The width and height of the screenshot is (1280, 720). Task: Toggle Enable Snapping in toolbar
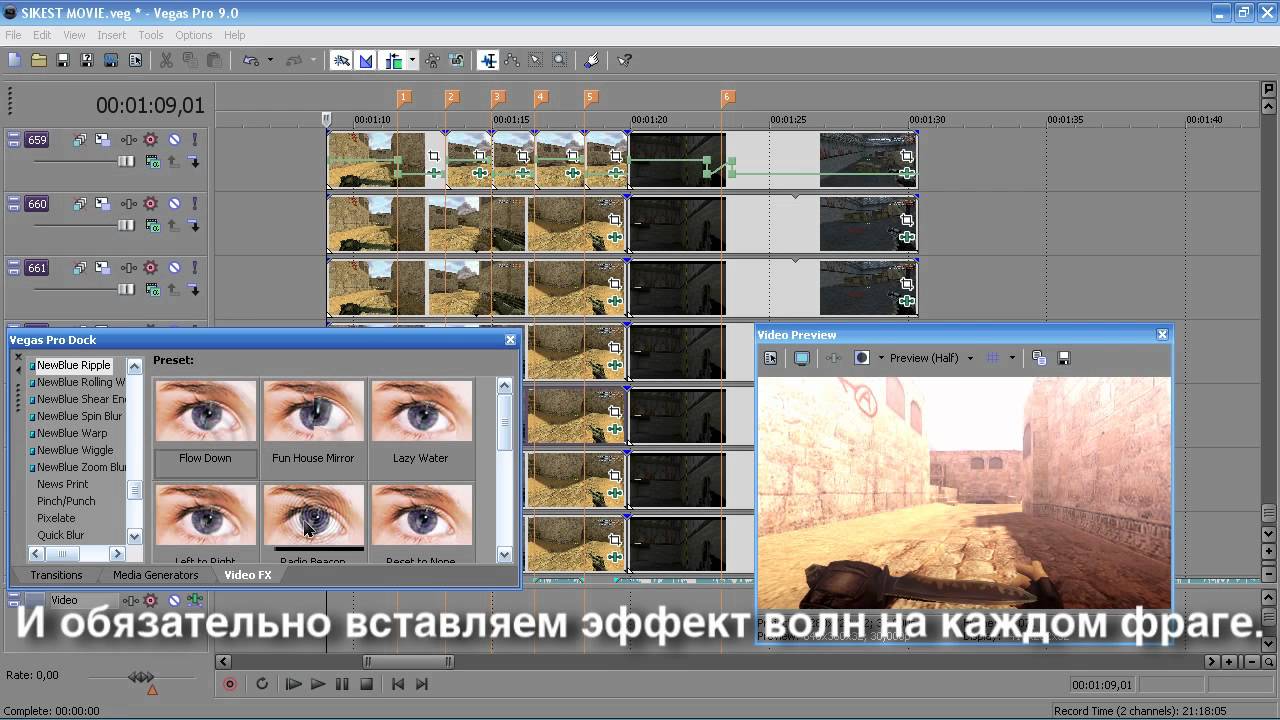point(342,61)
